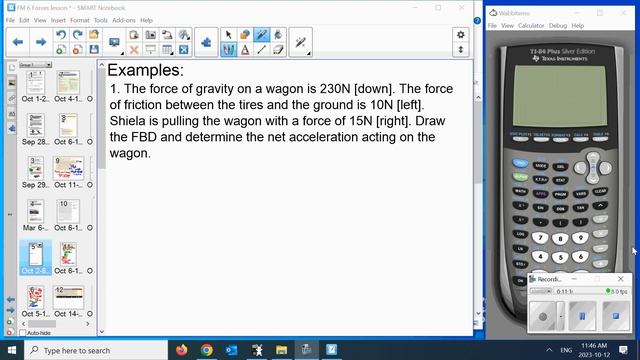Select the MODE key on calculator
The height and width of the screenshot is (360, 640).
(540, 166)
